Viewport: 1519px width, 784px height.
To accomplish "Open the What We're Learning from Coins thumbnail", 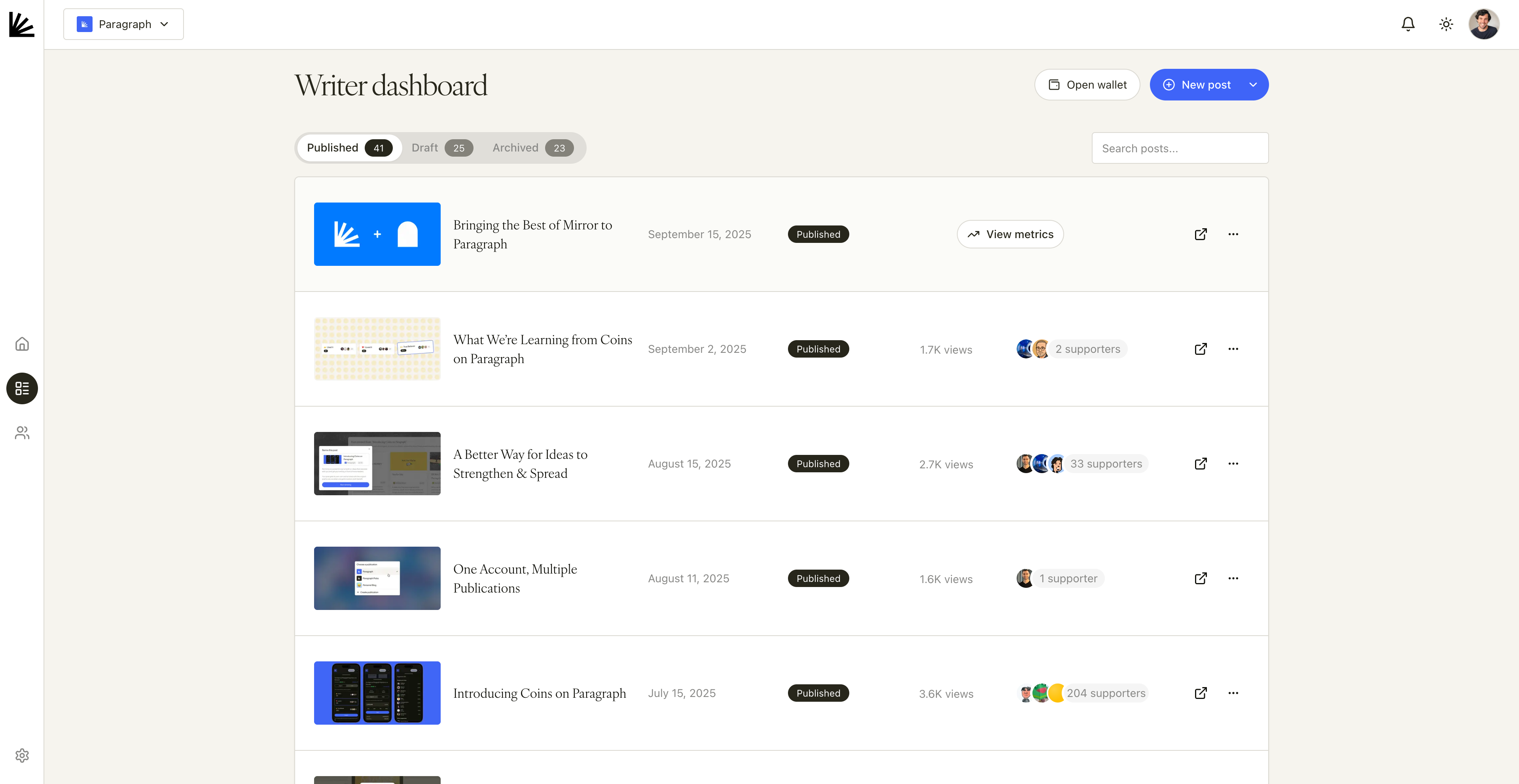I will (x=377, y=349).
